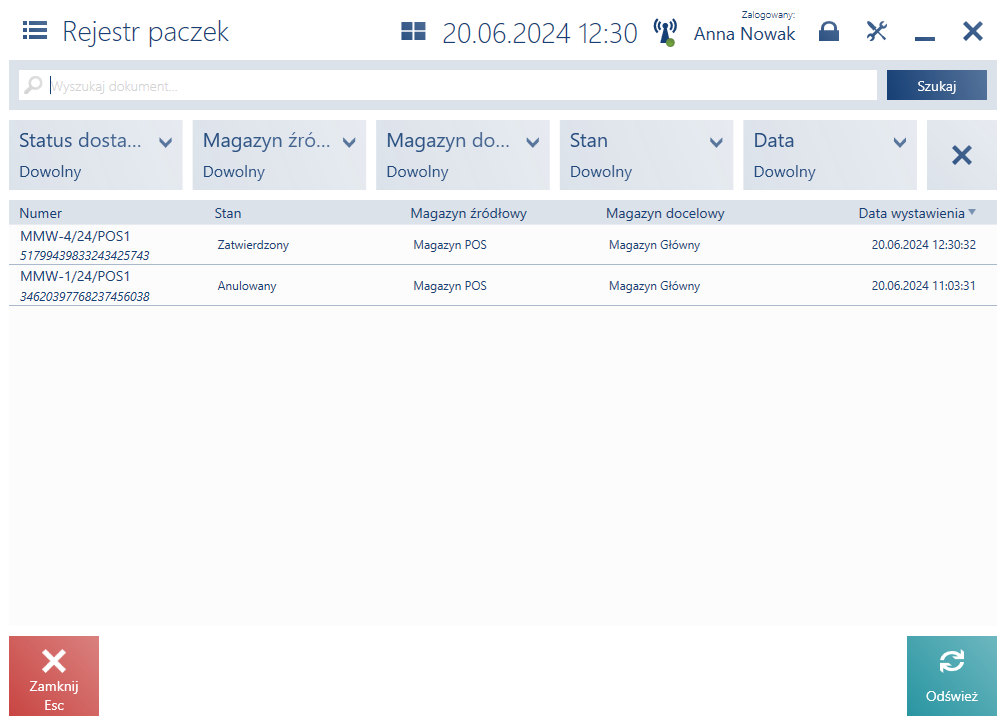The height and width of the screenshot is (722, 1003).
Task: Click the Anulowany status cell
Action: (247, 286)
